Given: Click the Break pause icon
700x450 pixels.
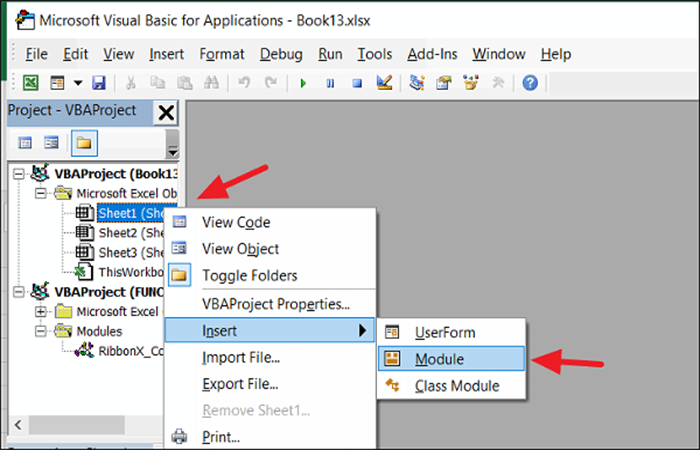Looking at the screenshot, I should click(x=330, y=83).
